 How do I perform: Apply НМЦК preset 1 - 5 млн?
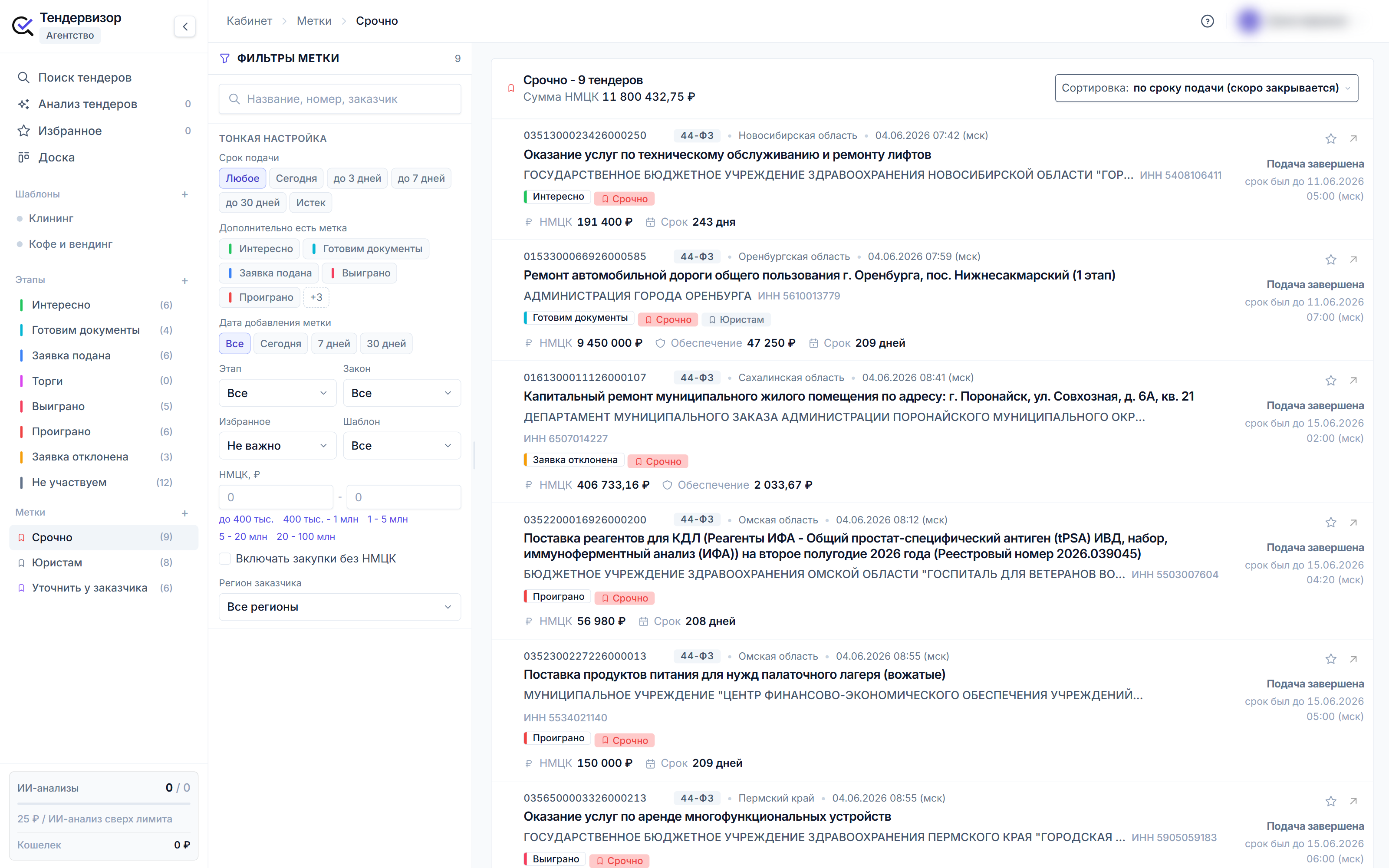pos(388,519)
